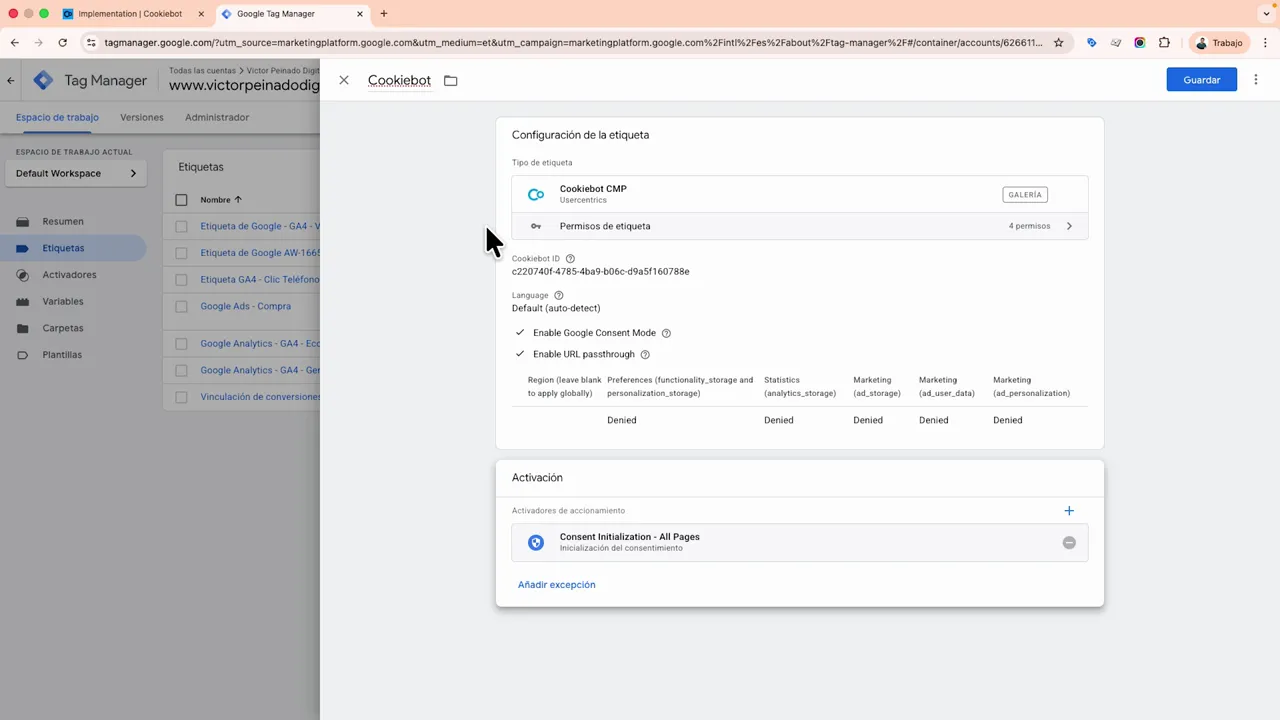The height and width of the screenshot is (720, 1280).
Task: Click the Tag Manager logo
Action: (43, 81)
